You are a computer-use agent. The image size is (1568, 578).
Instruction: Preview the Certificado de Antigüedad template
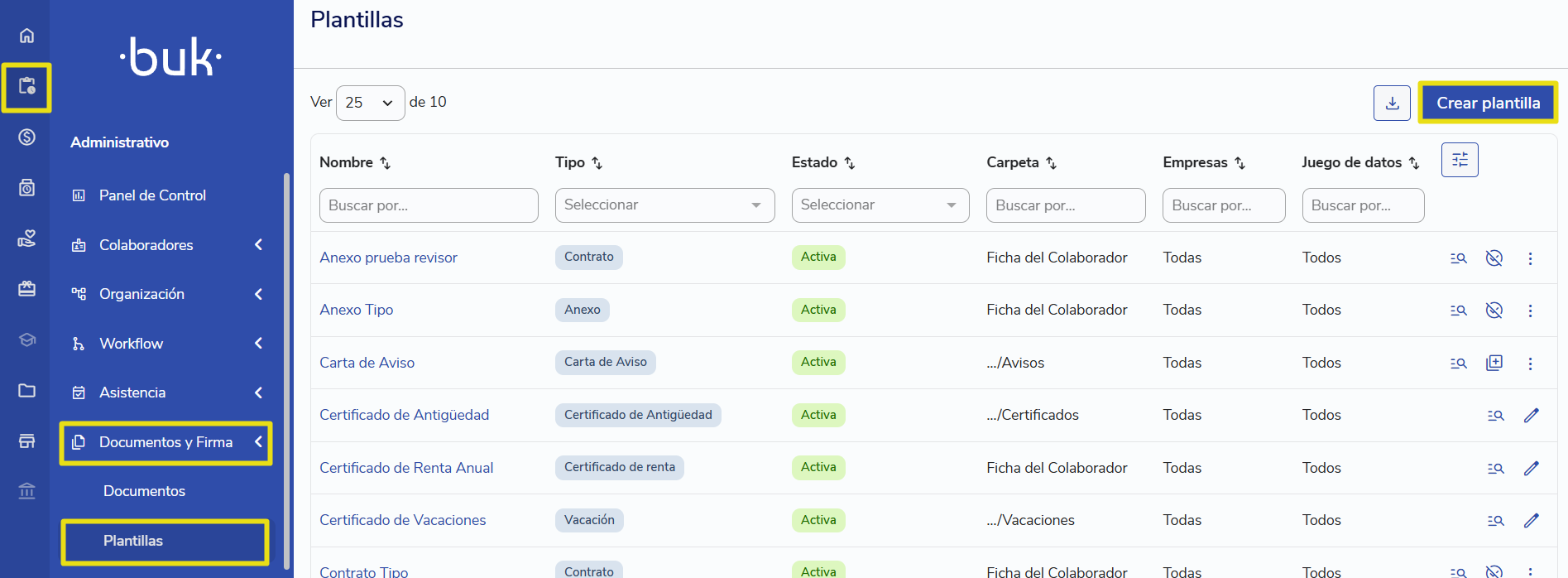tap(1495, 416)
